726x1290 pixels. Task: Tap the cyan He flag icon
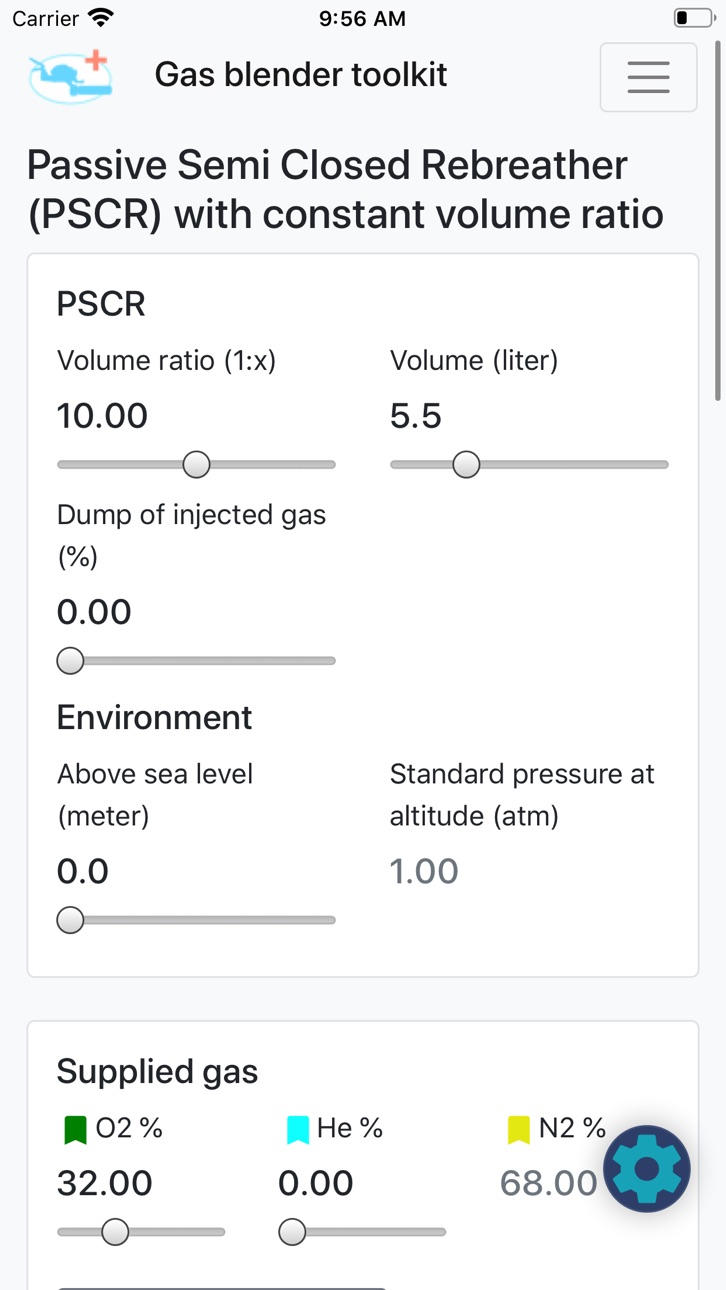(x=298, y=1130)
